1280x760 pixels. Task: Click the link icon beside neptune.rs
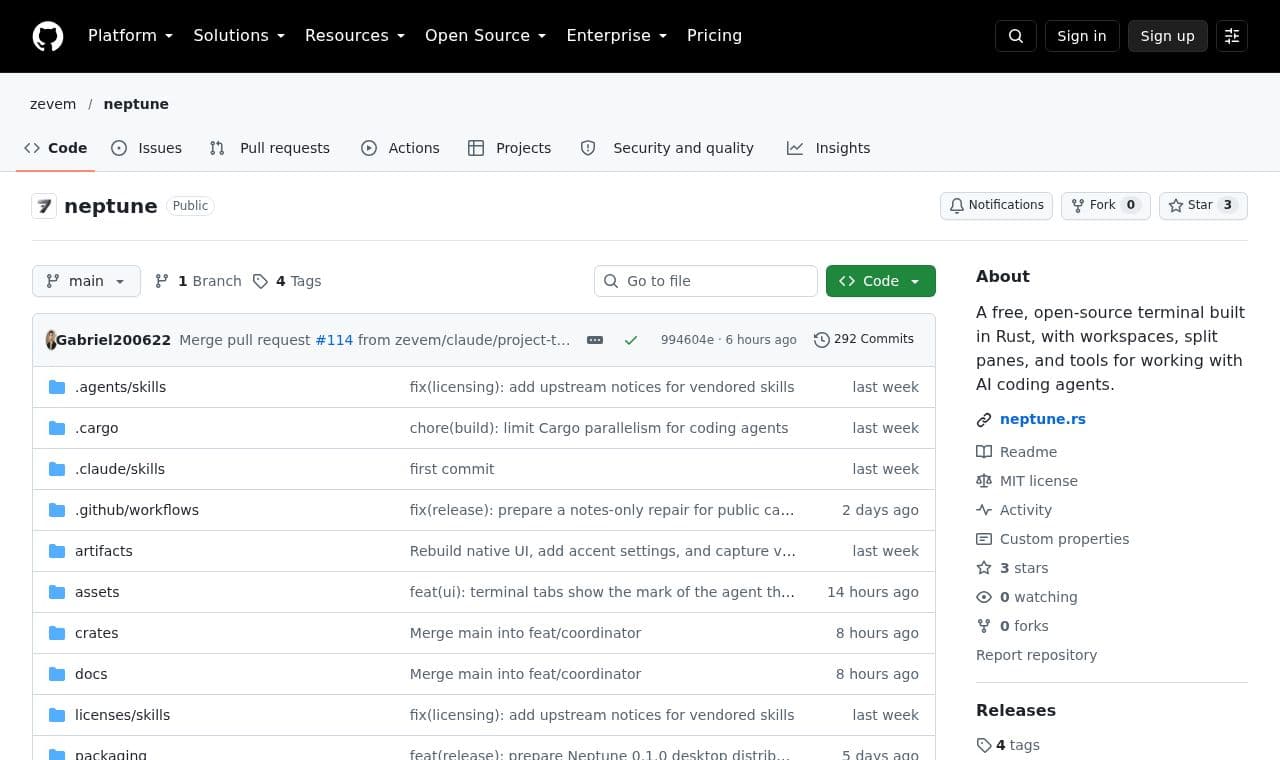coord(984,420)
